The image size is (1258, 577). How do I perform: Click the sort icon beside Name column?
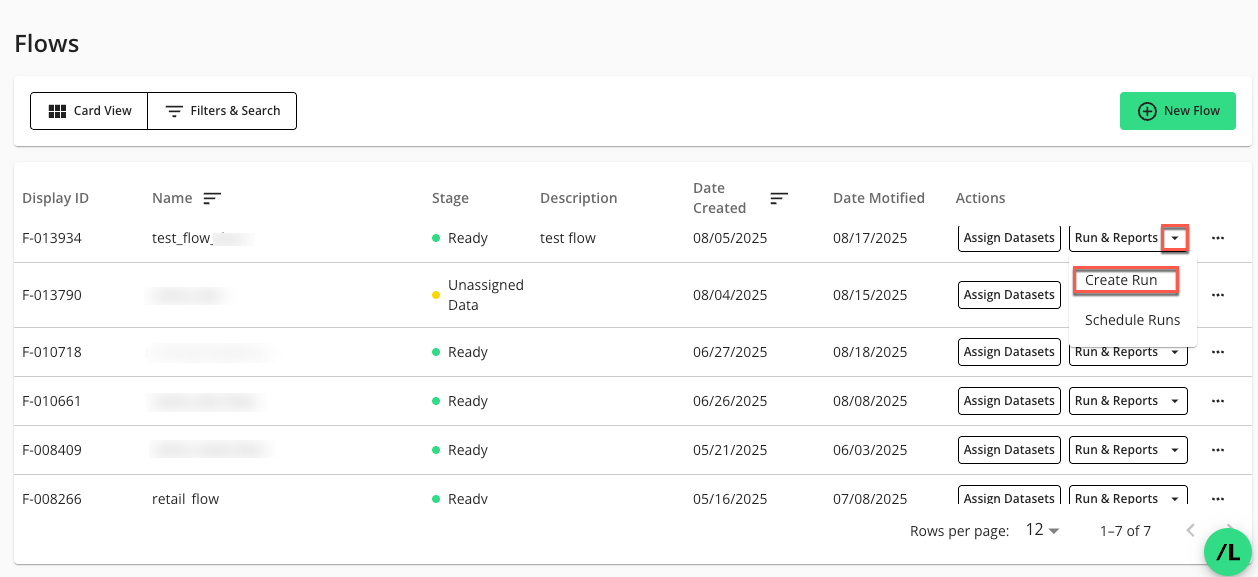pyautogui.click(x=211, y=199)
